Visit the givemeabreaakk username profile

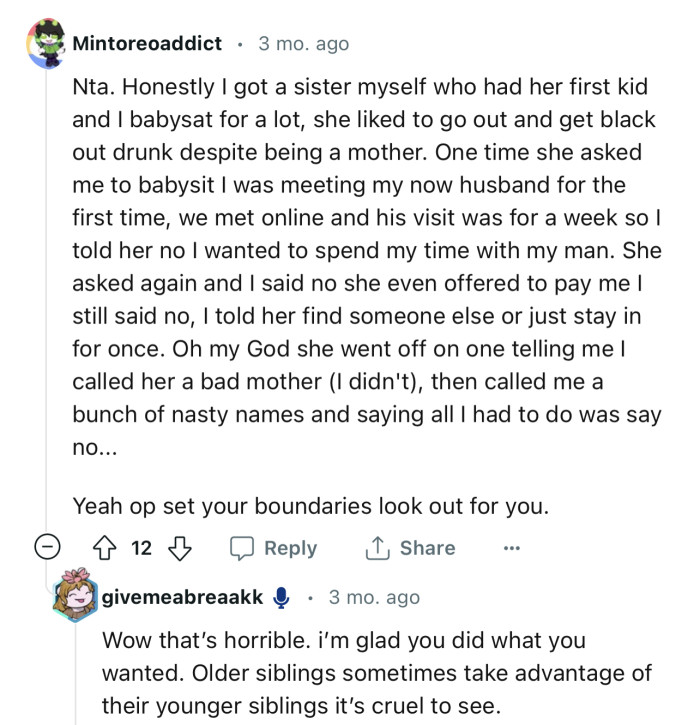tap(182, 597)
